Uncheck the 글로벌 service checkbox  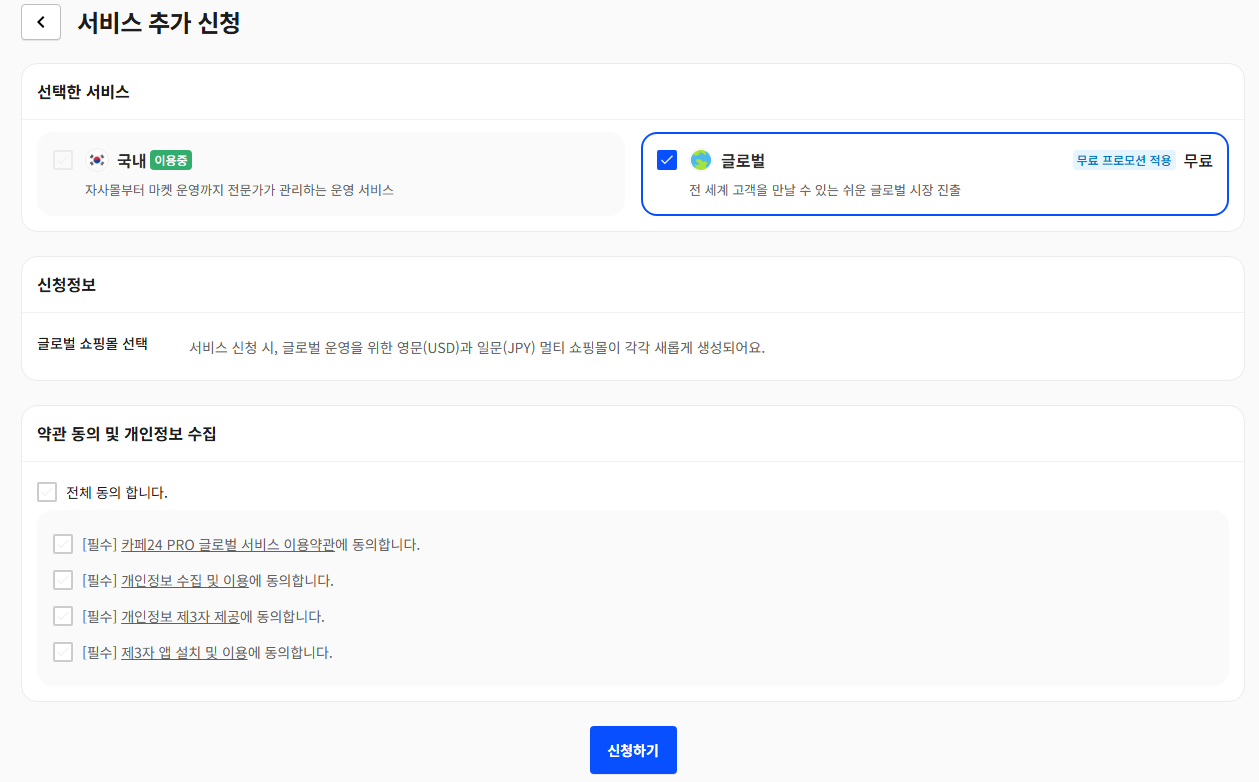pyautogui.click(x=667, y=160)
